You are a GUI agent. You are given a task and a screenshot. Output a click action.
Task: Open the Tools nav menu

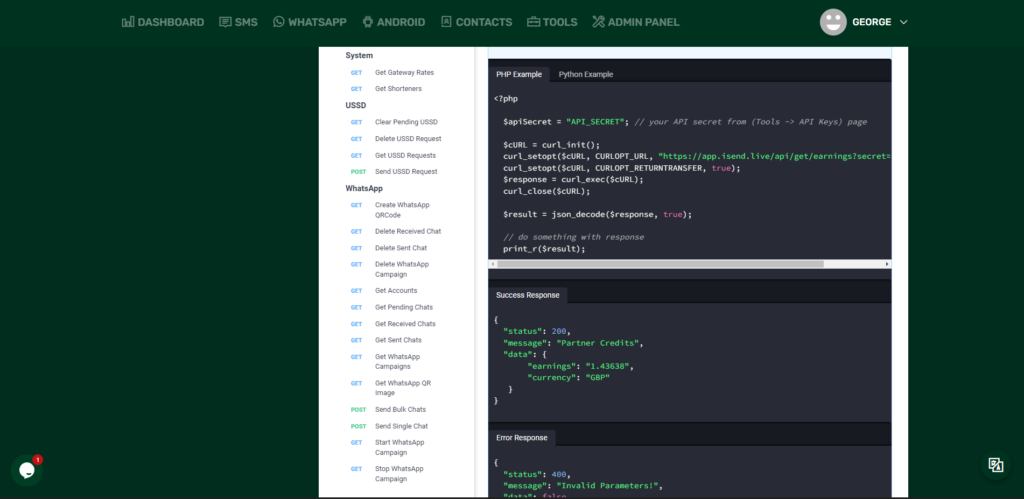click(x=552, y=22)
